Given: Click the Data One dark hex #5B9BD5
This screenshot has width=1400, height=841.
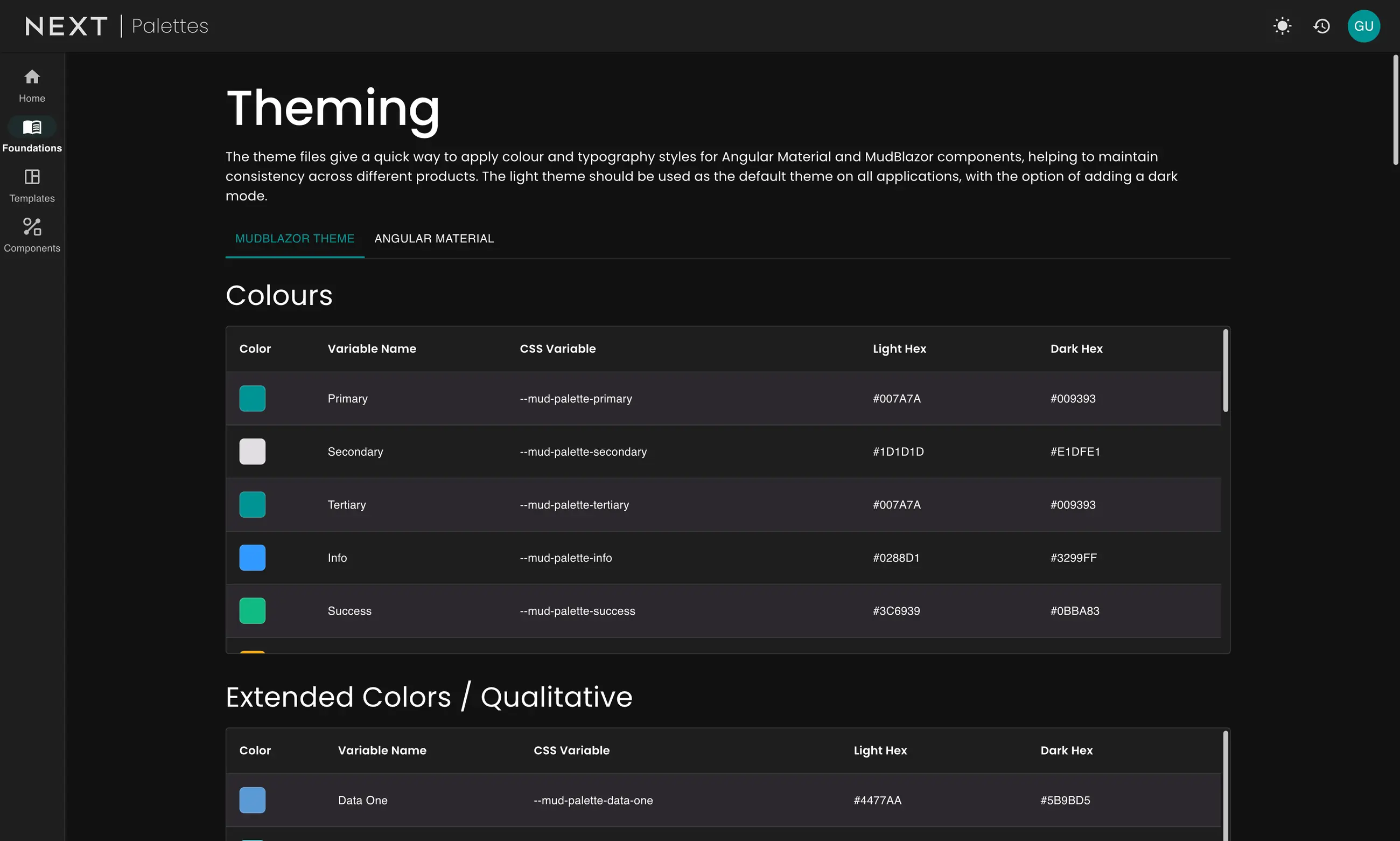Looking at the screenshot, I should [x=1065, y=801].
